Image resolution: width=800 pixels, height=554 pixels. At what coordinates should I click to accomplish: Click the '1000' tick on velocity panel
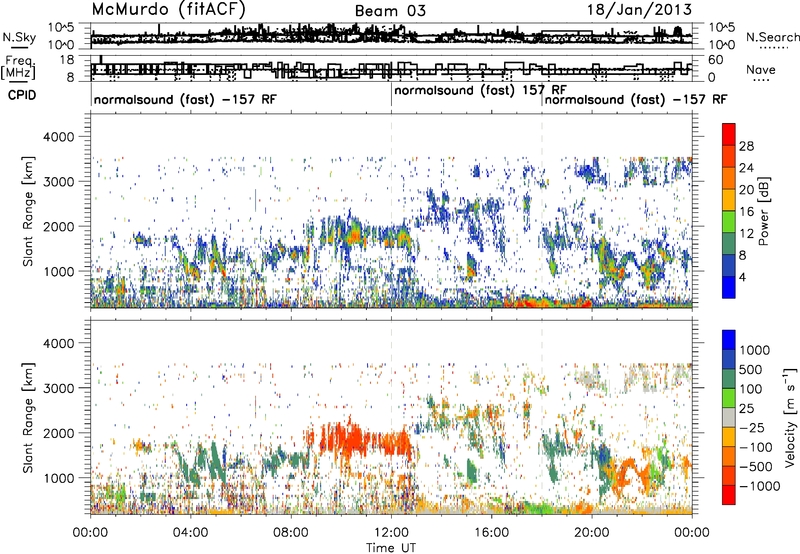(x=61, y=478)
